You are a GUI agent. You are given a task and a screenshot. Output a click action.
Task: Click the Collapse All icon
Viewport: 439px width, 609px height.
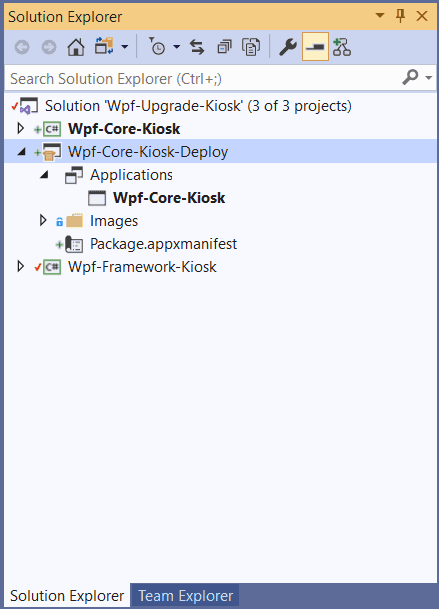coord(225,47)
